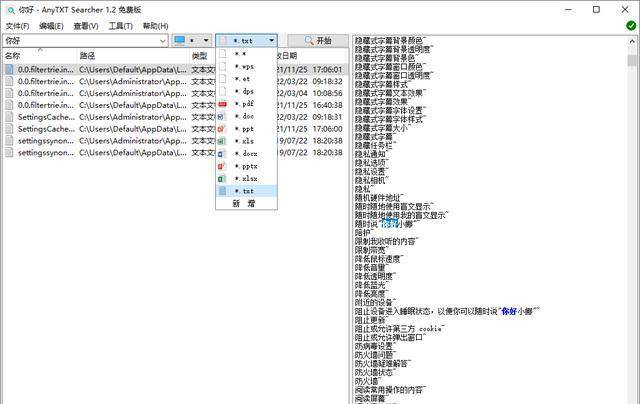Click preview line 隐私相机
640x404 pixels.
click(371, 180)
